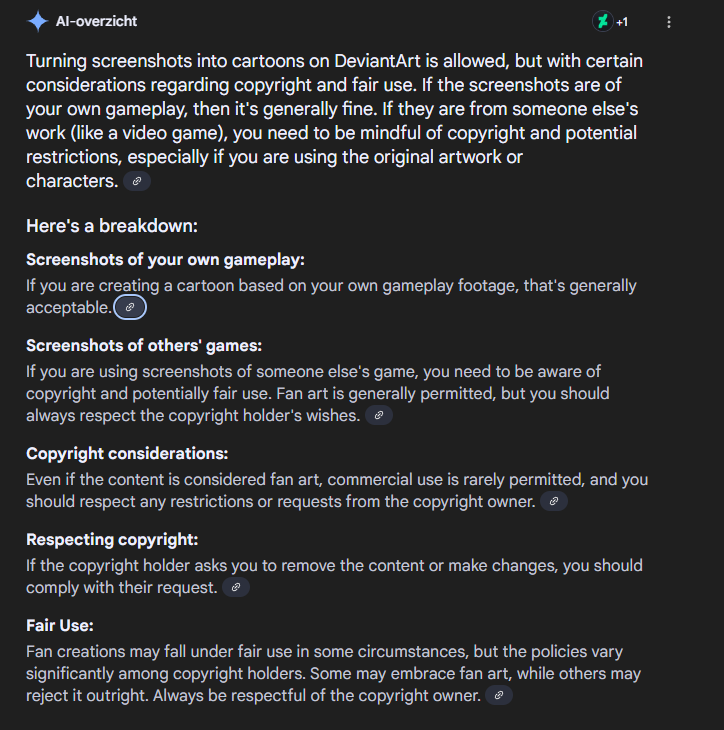Image resolution: width=724 pixels, height=730 pixels.
Task: Select the "Screenshots of your own gameplay:" heading
Action: coord(165,260)
